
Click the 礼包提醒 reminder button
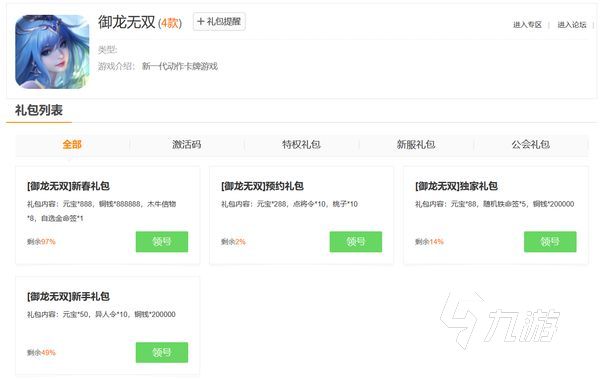[x=219, y=22]
